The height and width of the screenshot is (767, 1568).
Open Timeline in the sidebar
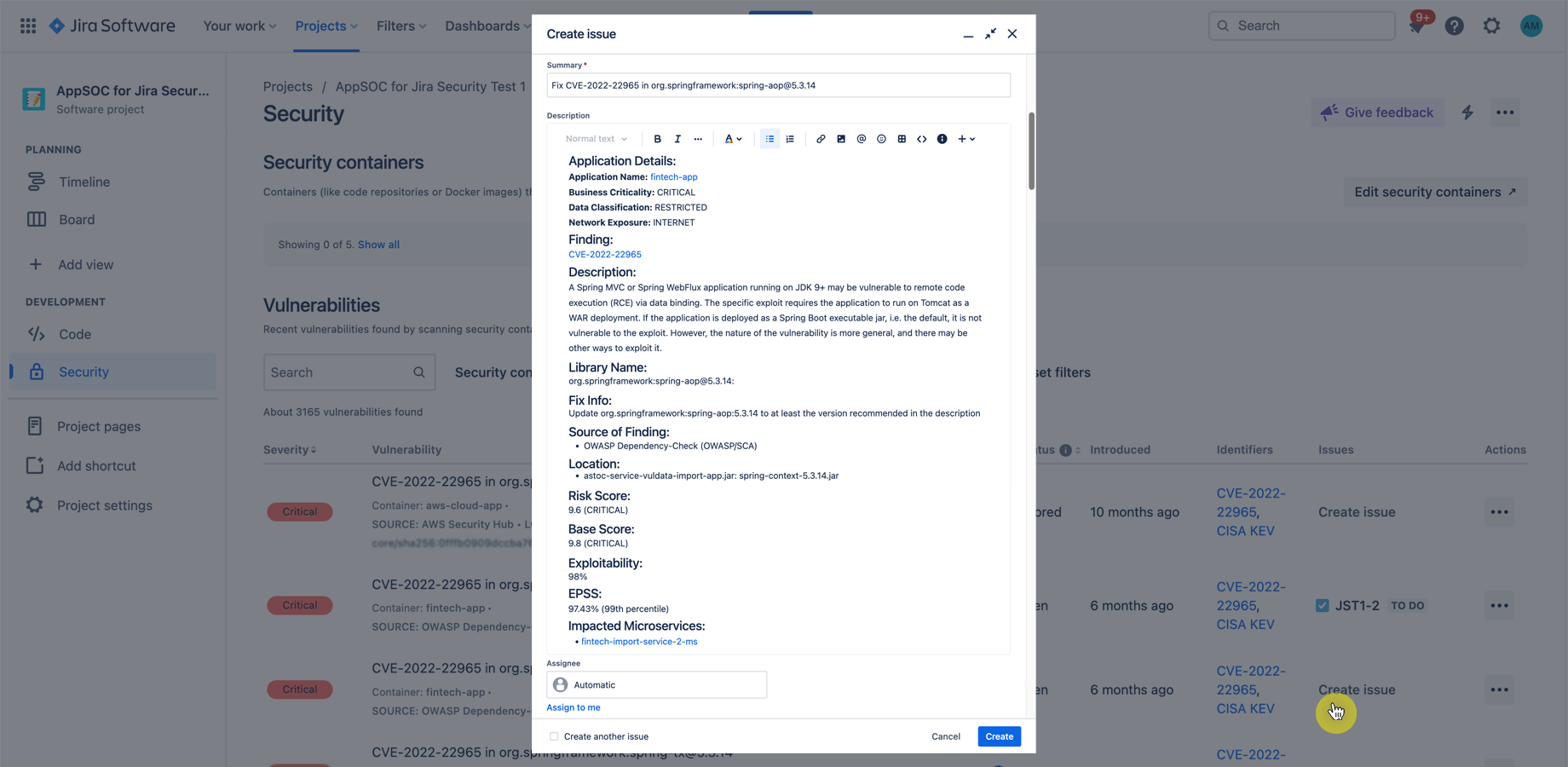(x=84, y=182)
